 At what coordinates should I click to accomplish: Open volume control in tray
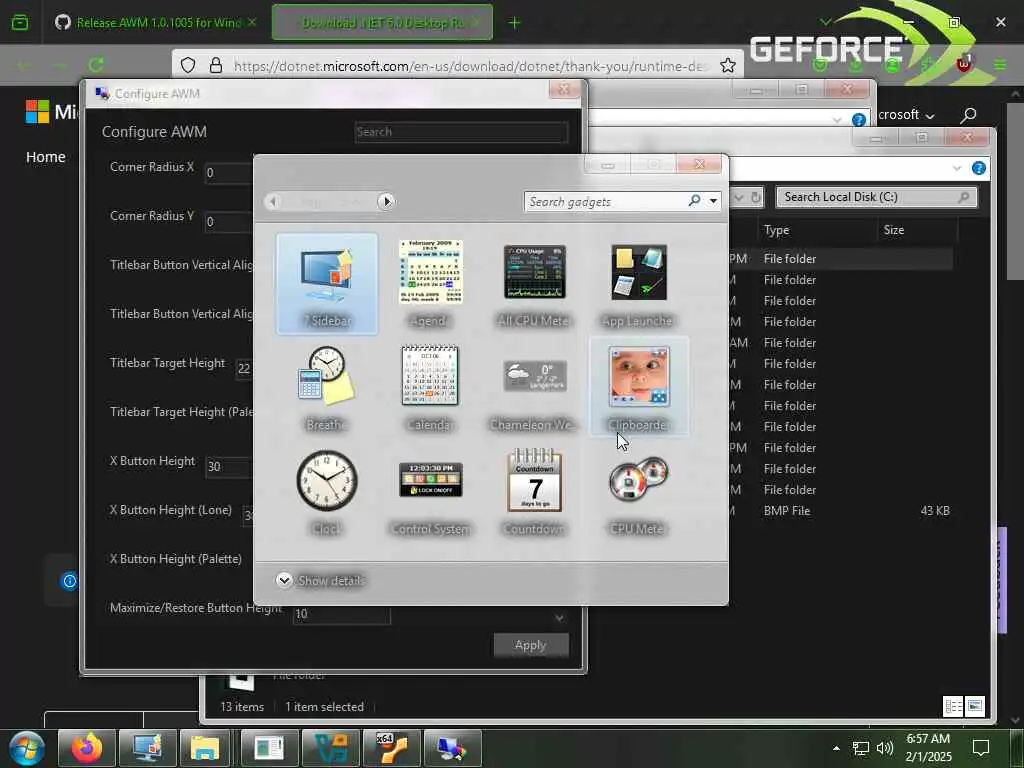point(885,748)
